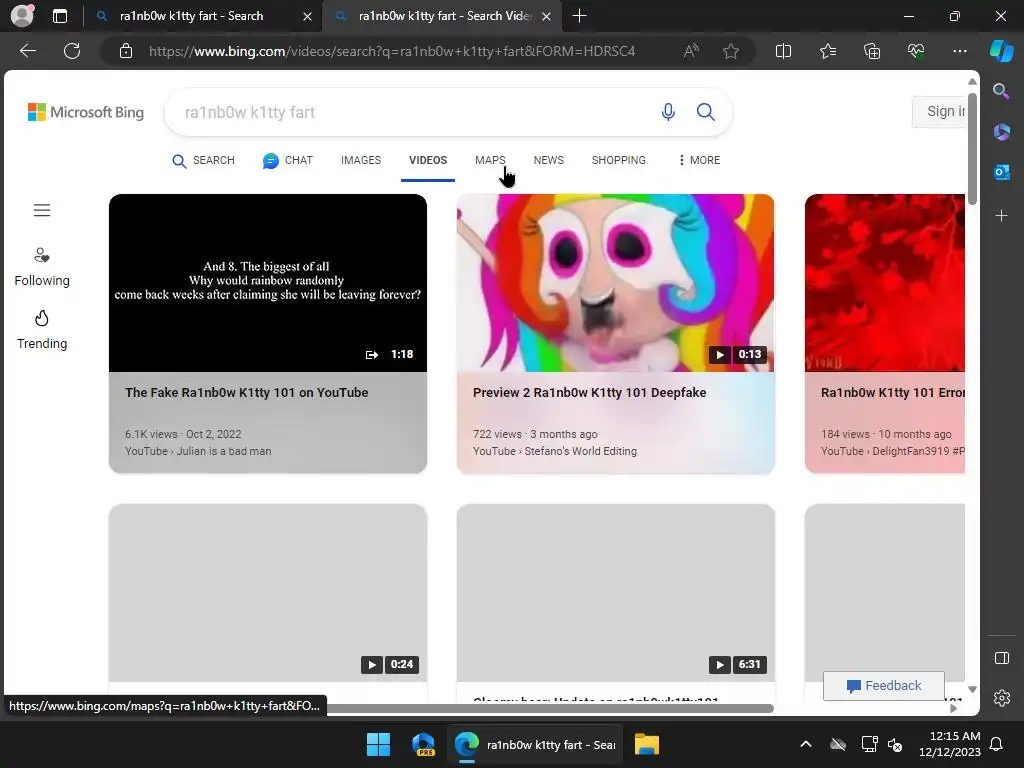Add a sidebar app plus icon

[1001, 216]
